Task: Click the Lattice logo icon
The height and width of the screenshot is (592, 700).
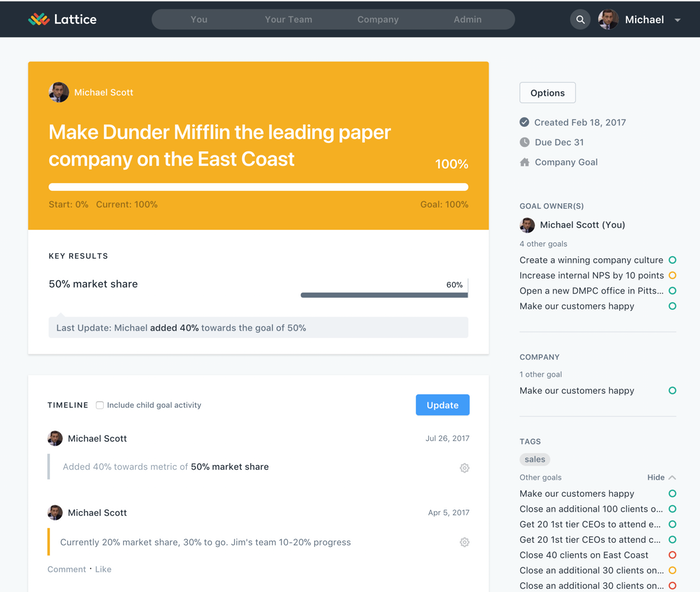Action: pyautogui.click(x=39, y=19)
